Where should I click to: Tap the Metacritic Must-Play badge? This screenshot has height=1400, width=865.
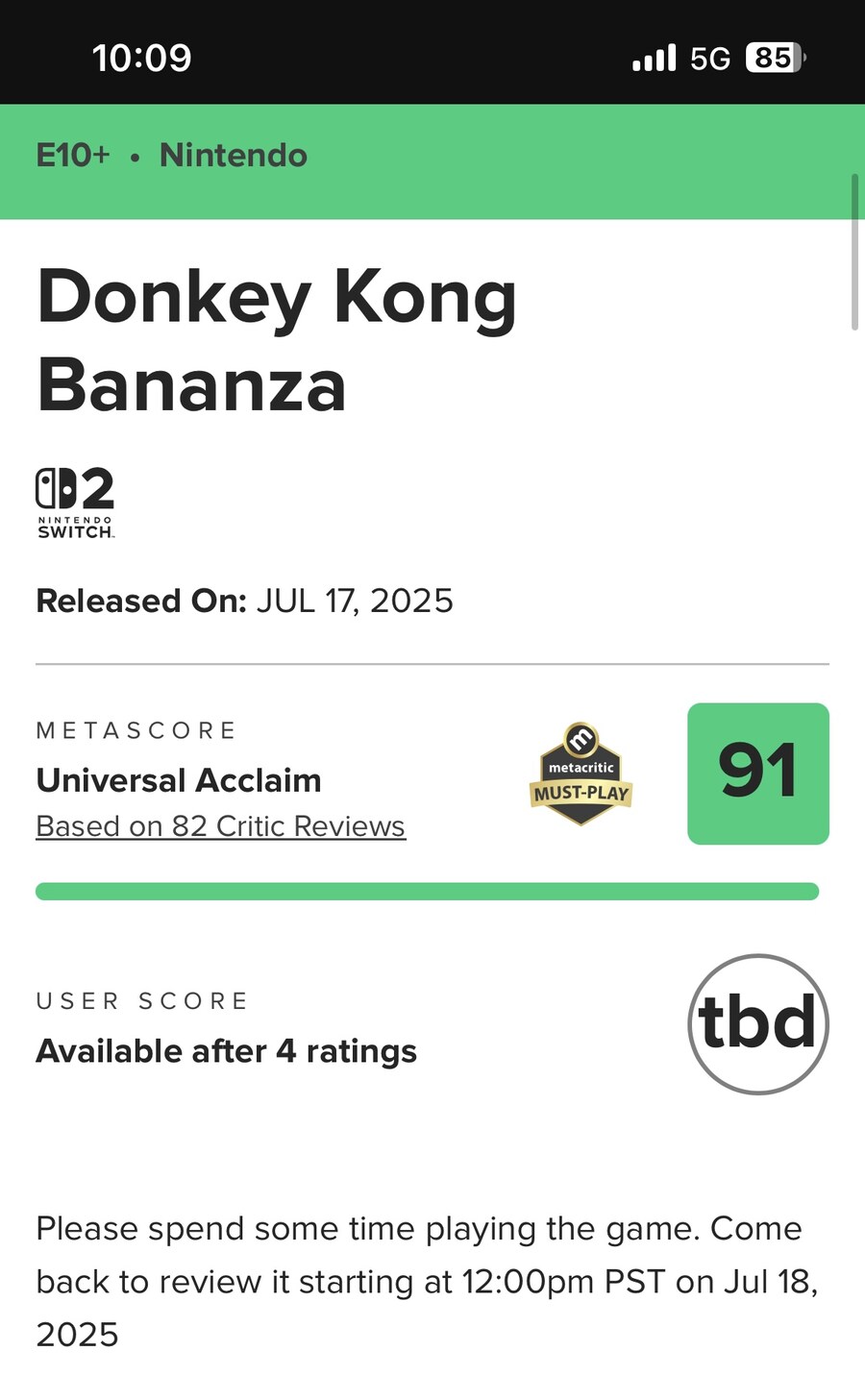coord(581,774)
